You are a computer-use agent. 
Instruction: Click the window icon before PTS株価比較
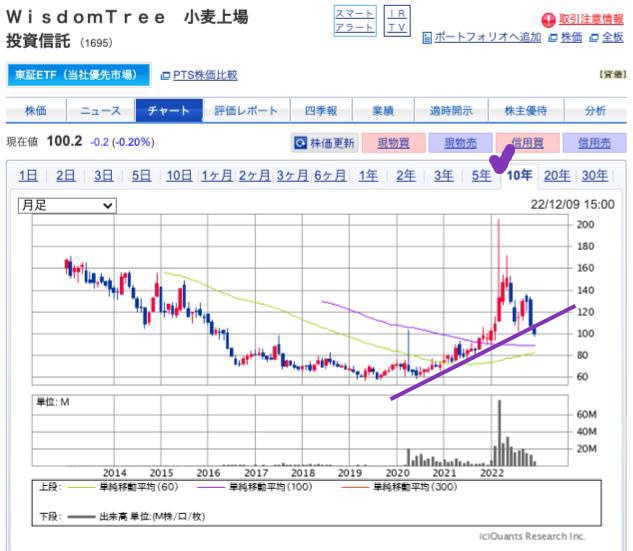tap(165, 75)
